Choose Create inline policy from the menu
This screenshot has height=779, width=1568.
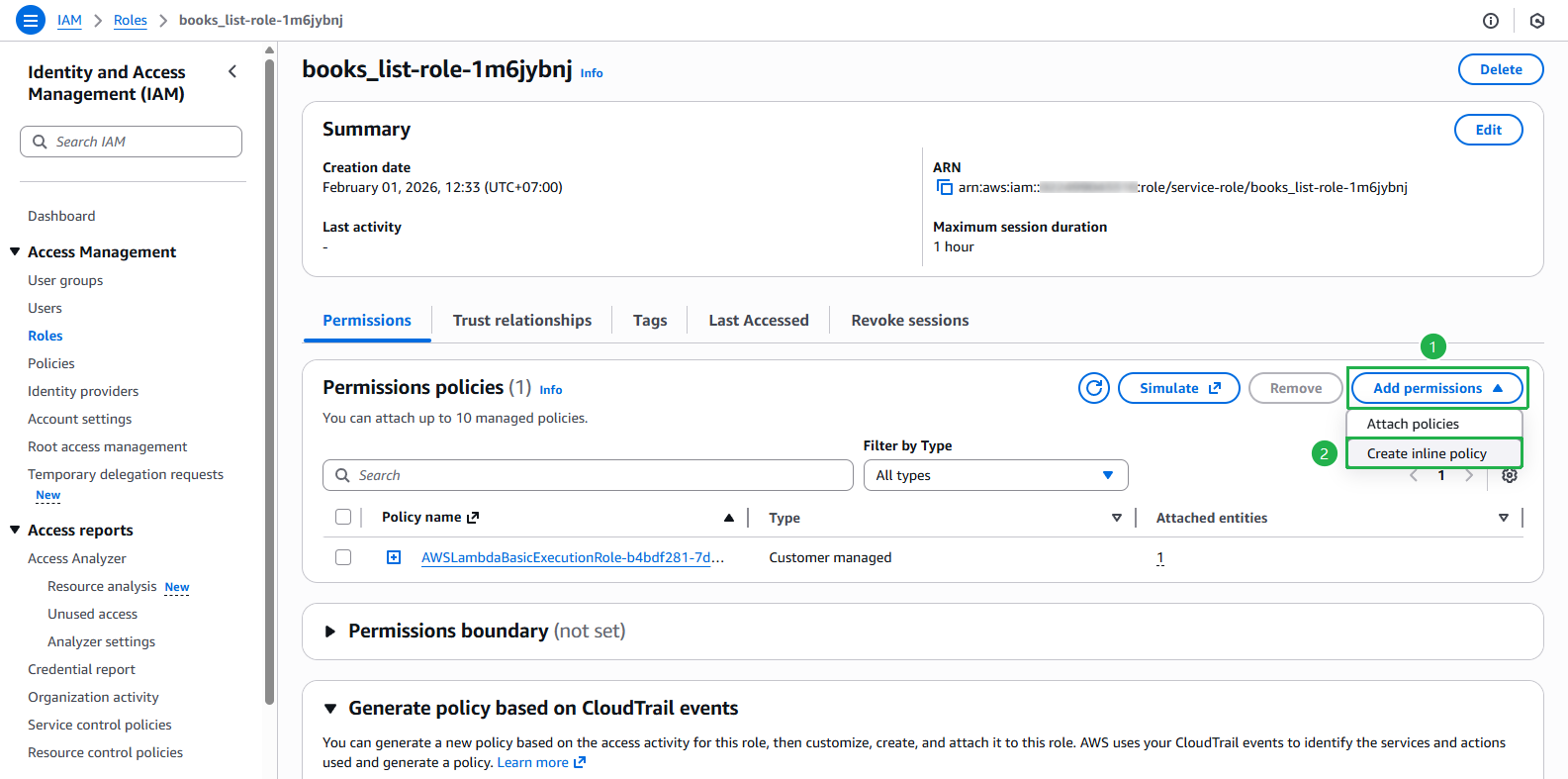pyautogui.click(x=1434, y=453)
